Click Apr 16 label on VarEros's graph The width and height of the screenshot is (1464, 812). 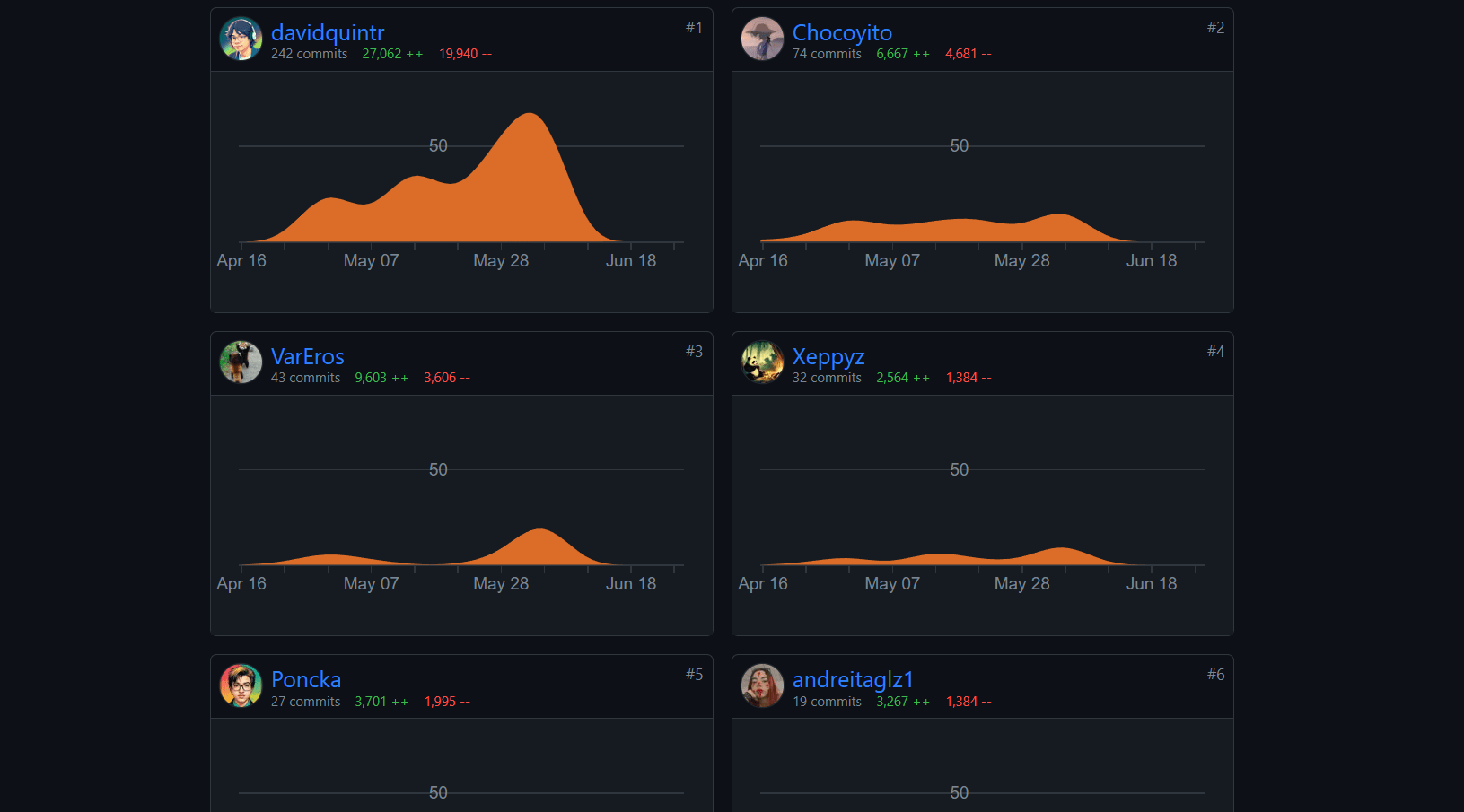pyautogui.click(x=241, y=584)
